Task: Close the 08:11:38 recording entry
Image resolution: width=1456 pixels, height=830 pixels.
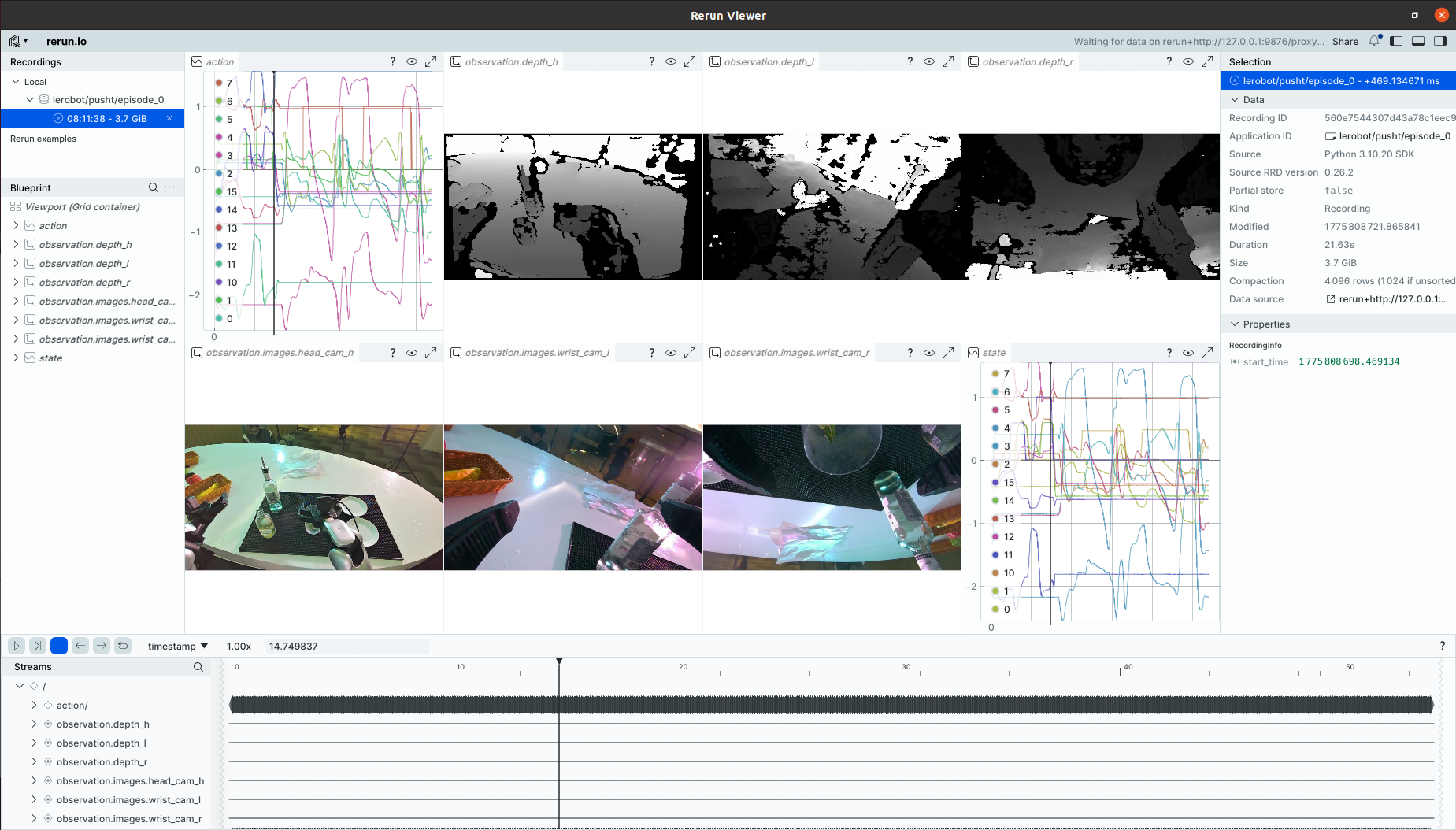Action: 169,118
